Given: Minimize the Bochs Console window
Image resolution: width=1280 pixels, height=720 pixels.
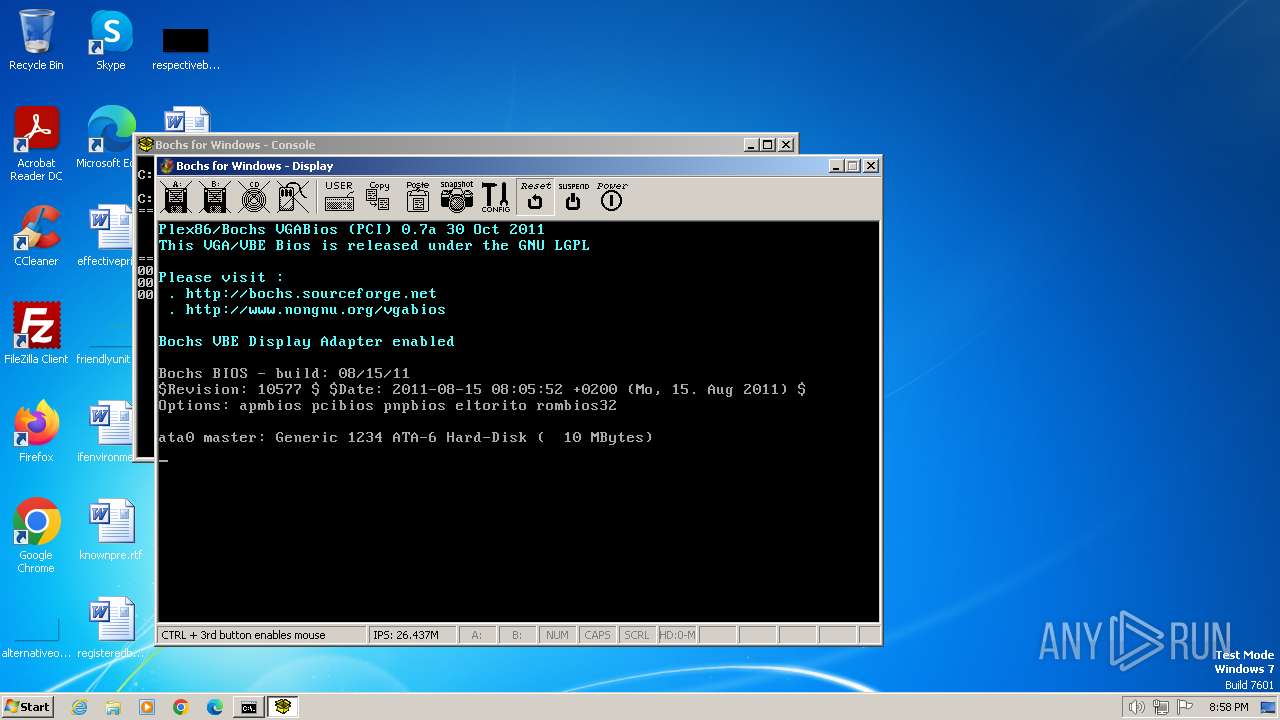Looking at the screenshot, I should coord(752,145).
